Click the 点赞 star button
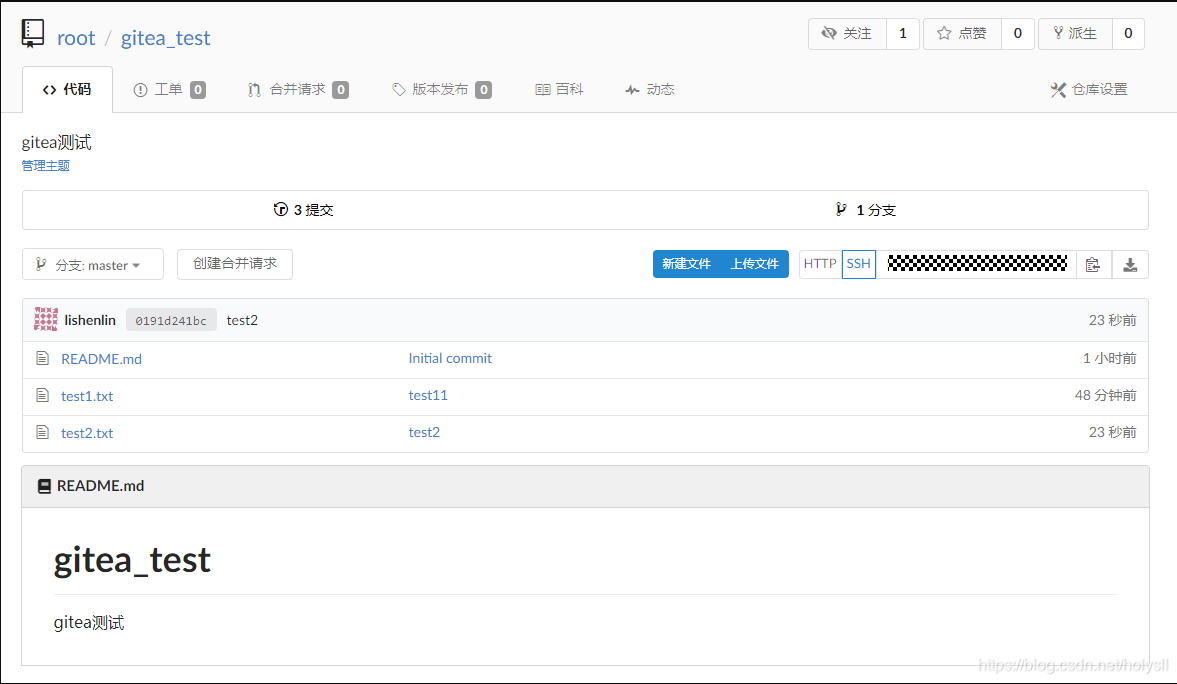 point(962,33)
